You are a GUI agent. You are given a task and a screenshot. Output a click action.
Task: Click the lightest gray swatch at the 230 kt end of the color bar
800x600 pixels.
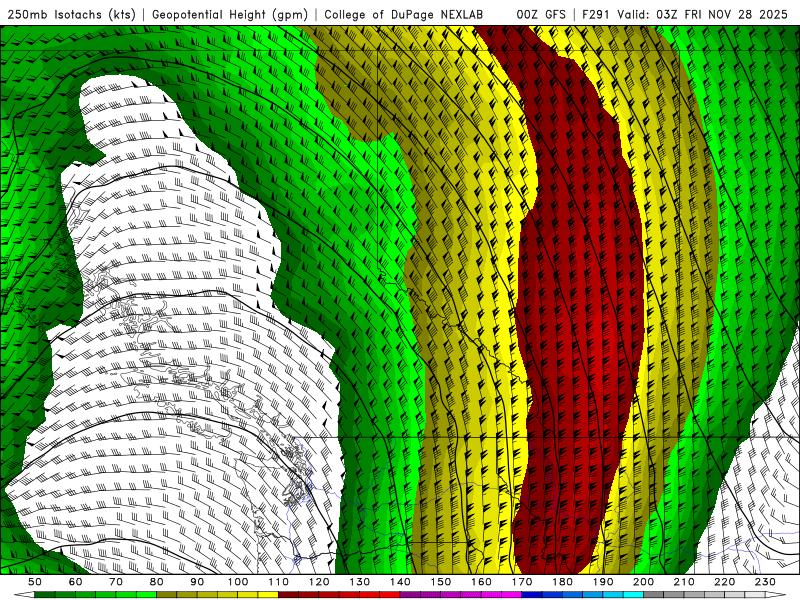coord(755,594)
